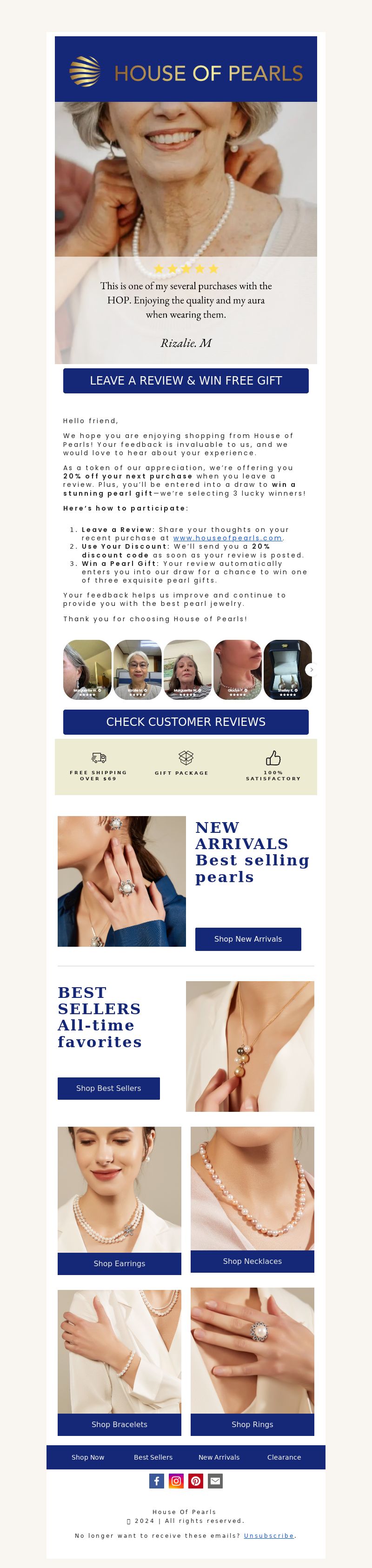Click the gift package box icon

pyautogui.click(x=186, y=757)
